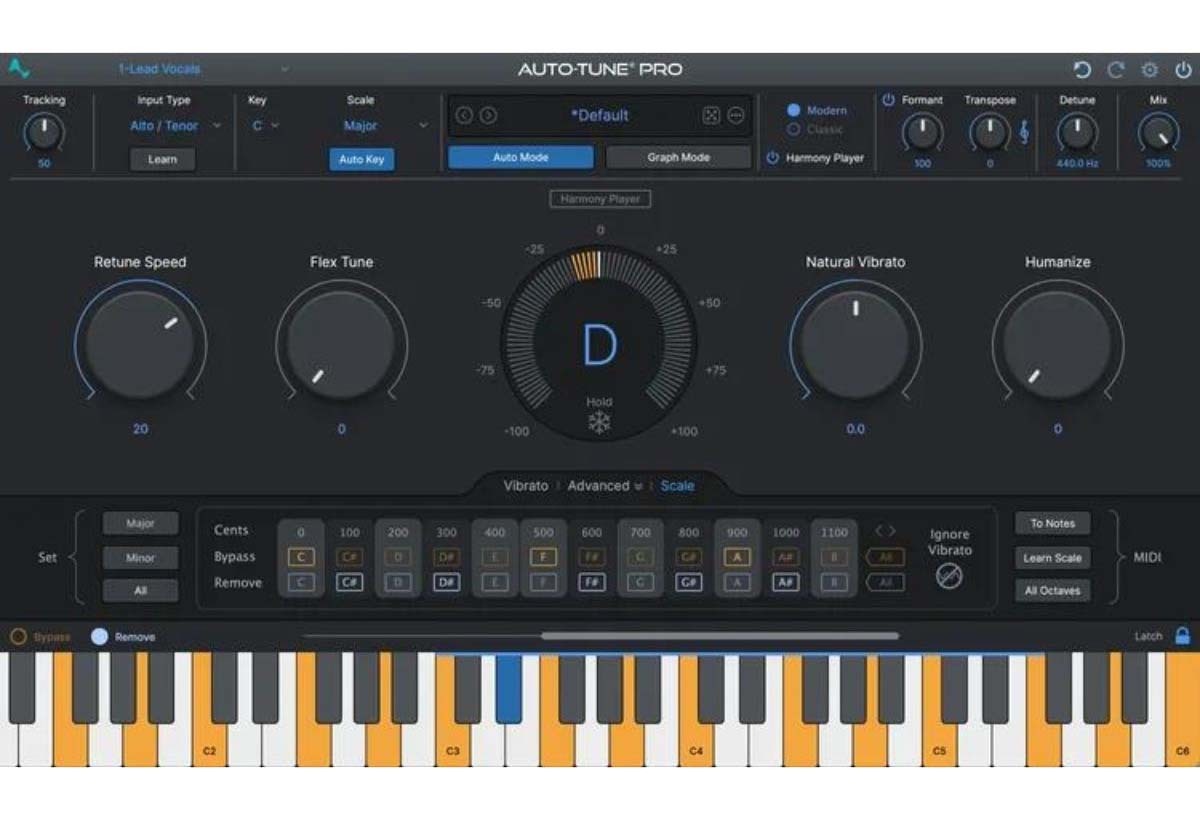The width and height of the screenshot is (1200, 819).
Task: Click the highlighted blue D key on the keyboard
Action: click(x=508, y=690)
